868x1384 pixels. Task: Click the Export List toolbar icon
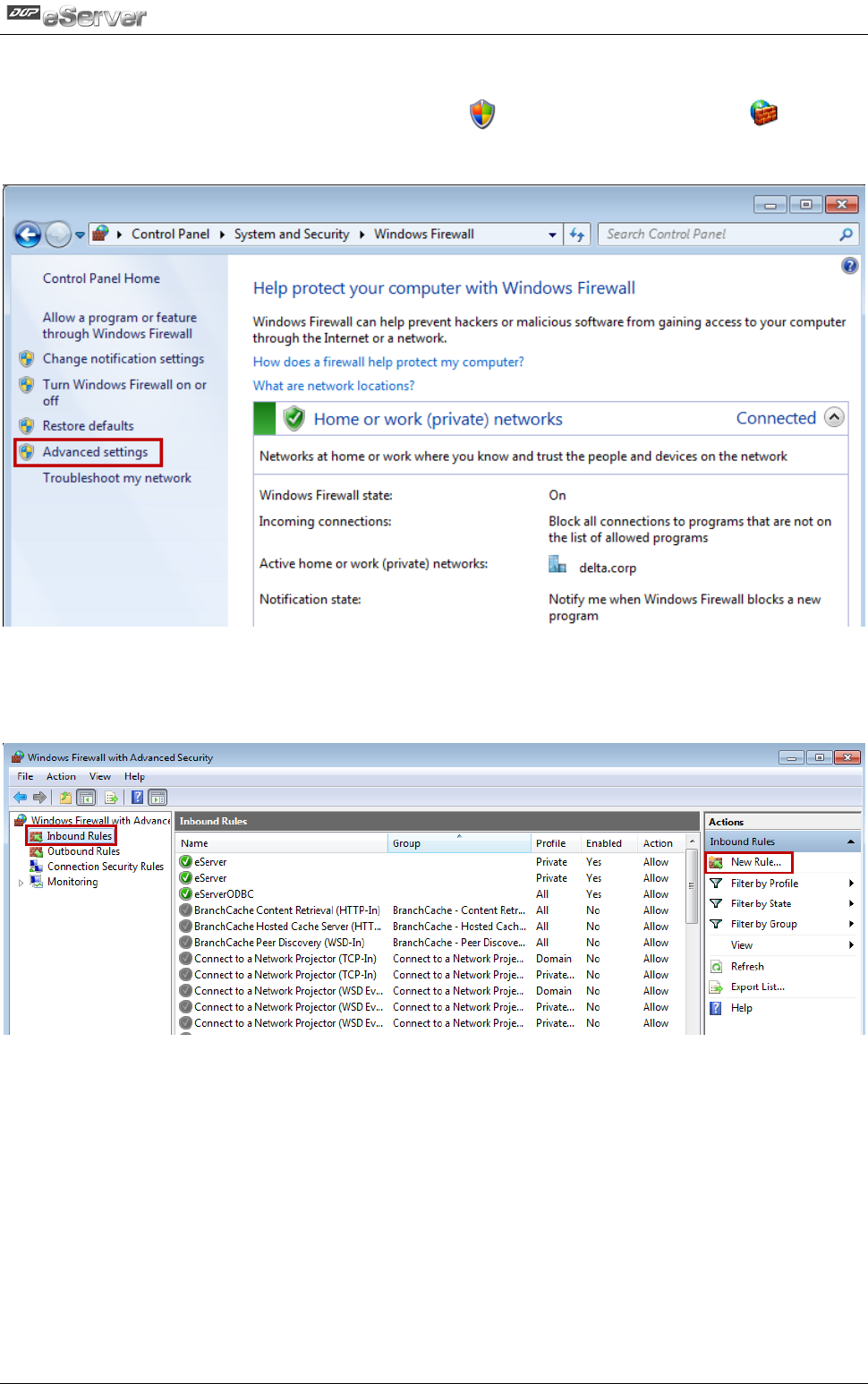112,797
